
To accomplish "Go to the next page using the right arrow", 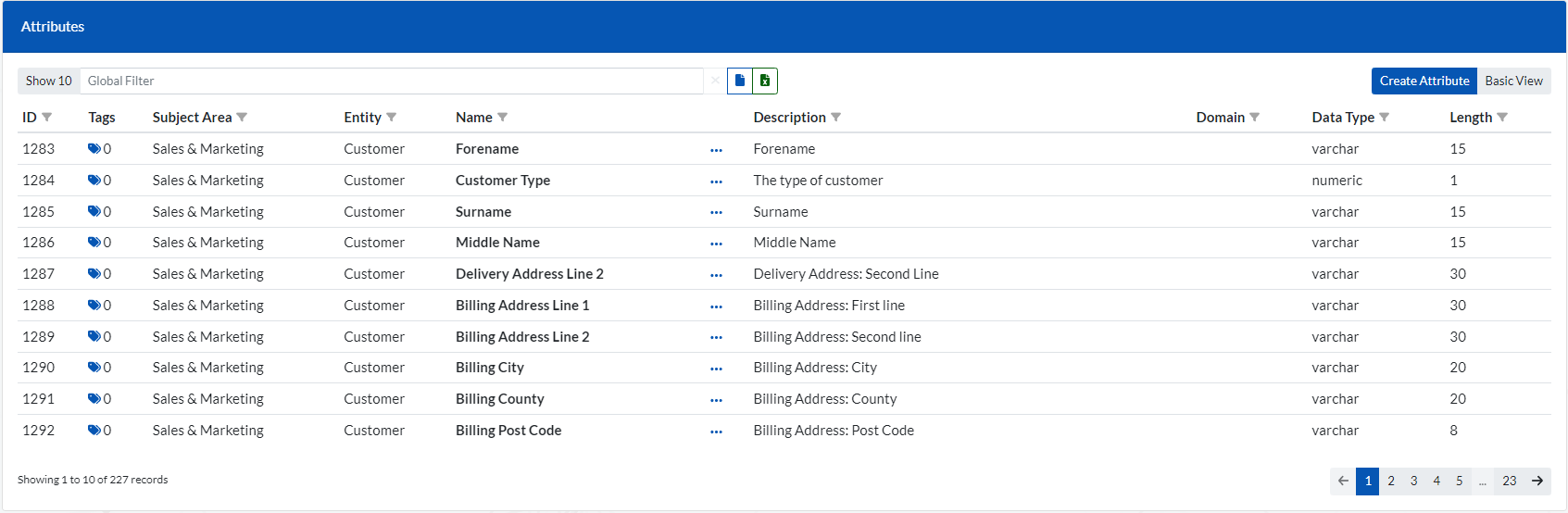I will pos(1537,481).
